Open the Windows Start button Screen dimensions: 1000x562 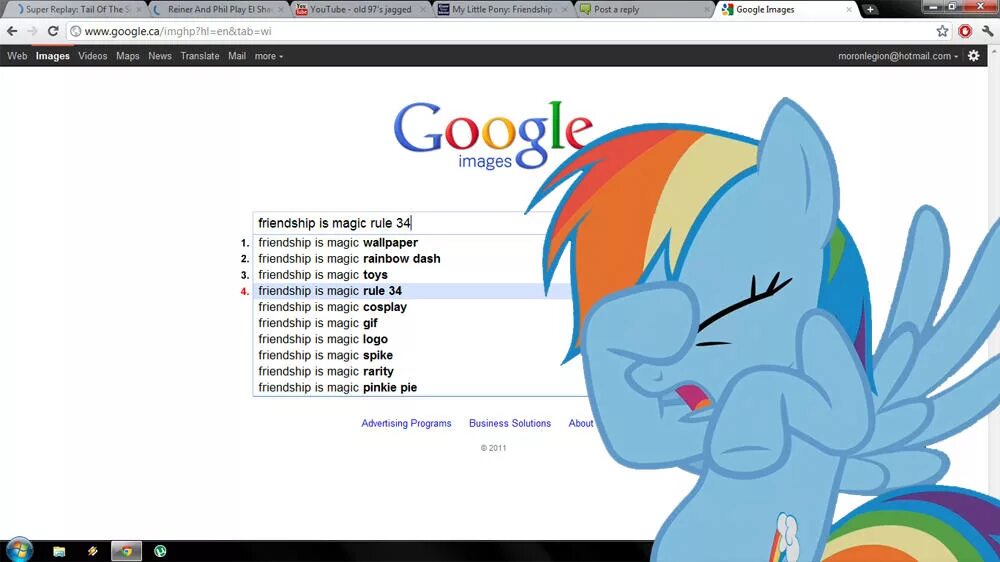18,550
